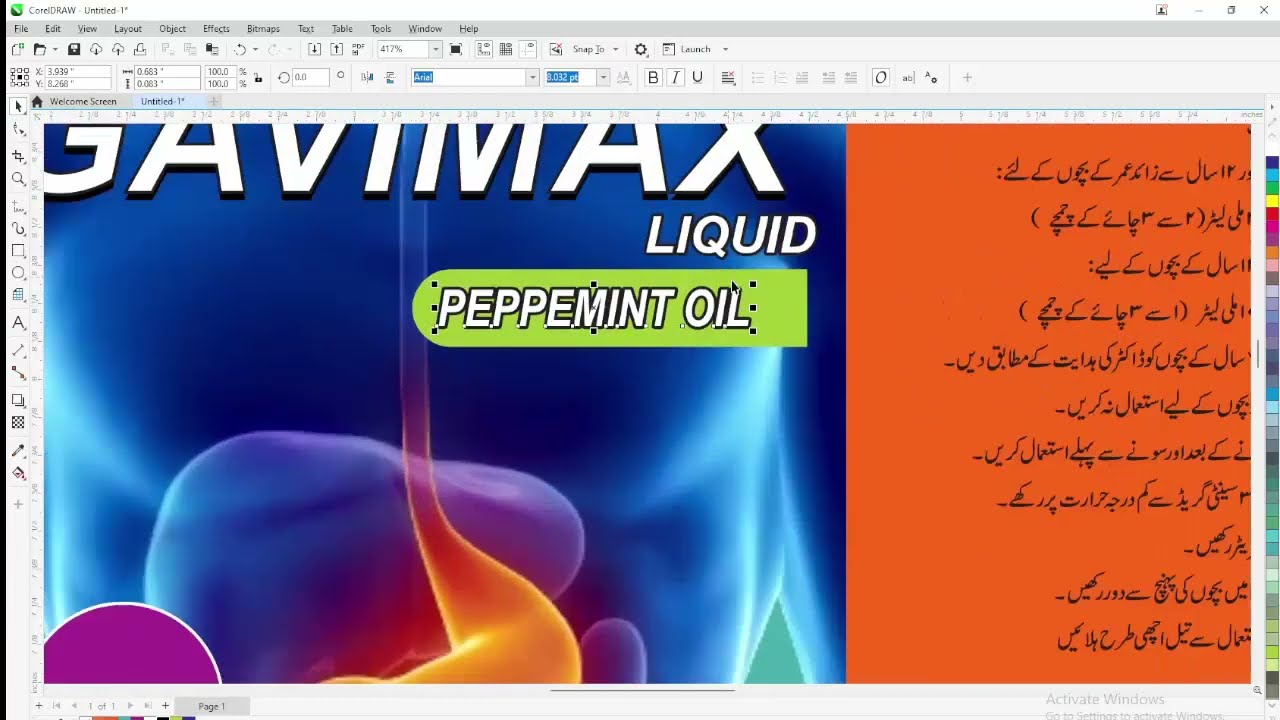Open the Arial font list dropdown
1280x720 pixels.
pos(532,77)
